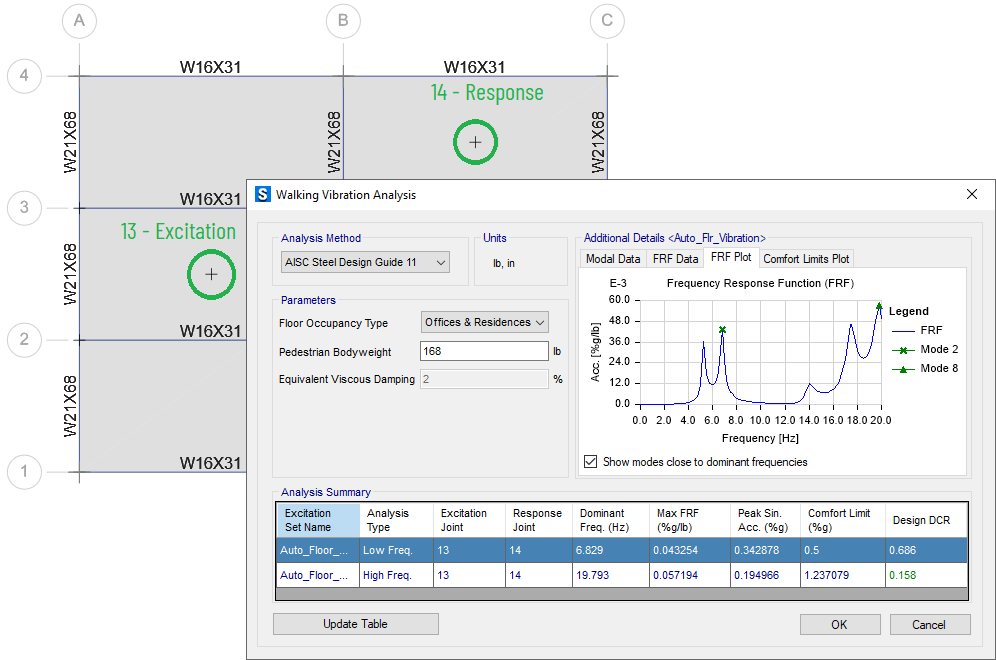Click the Cancel button

tap(929, 624)
